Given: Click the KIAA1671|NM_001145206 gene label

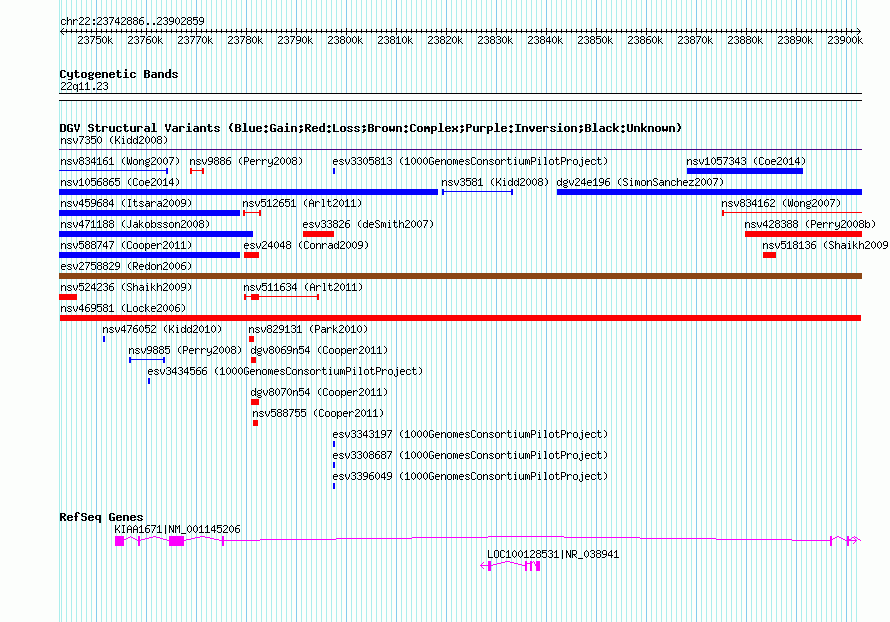Looking at the screenshot, I should pos(177,529).
